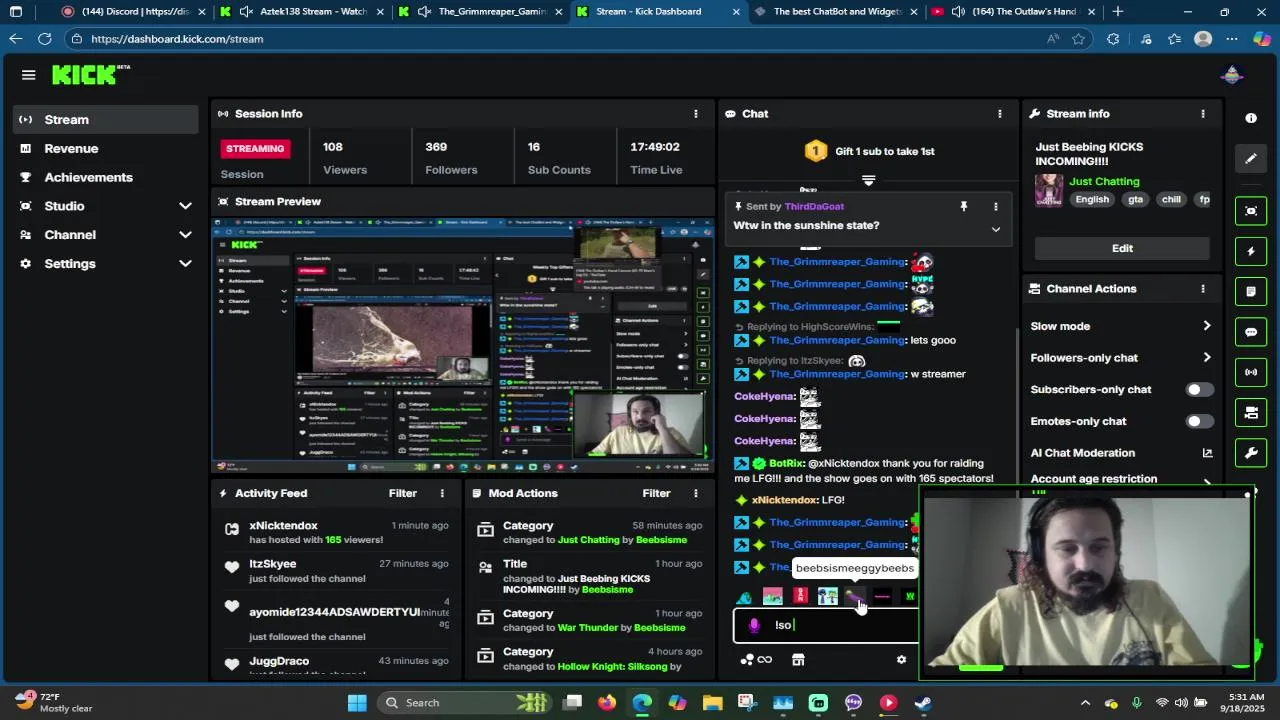1280x720 pixels.
Task: Open Slow mode options chevron
Action: click(1206, 326)
